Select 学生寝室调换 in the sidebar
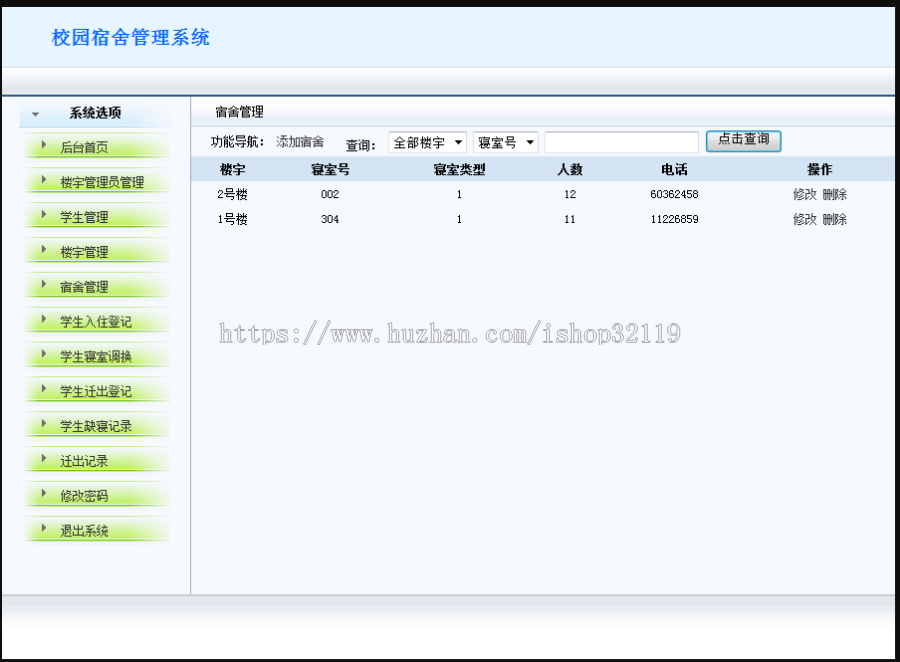 pos(96,355)
